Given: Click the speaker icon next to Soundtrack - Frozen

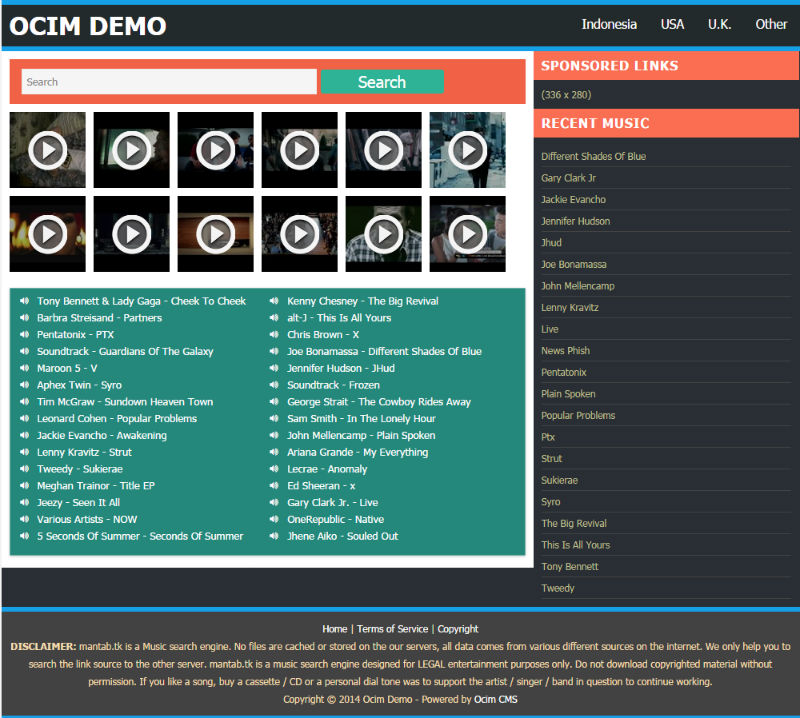Looking at the screenshot, I should tap(274, 385).
